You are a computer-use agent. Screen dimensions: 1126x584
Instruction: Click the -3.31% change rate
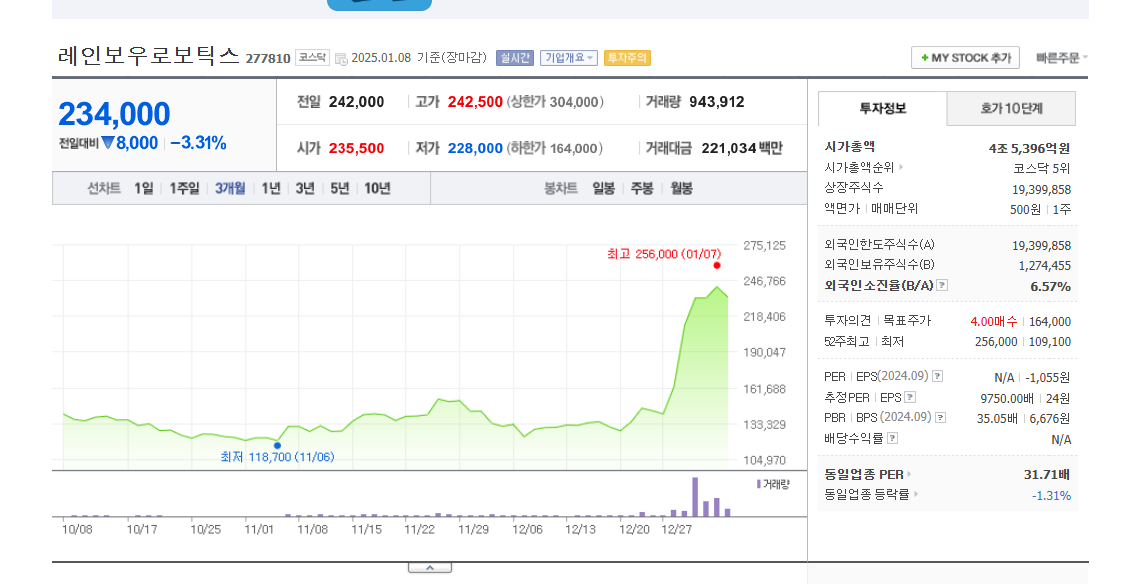tap(198, 143)
